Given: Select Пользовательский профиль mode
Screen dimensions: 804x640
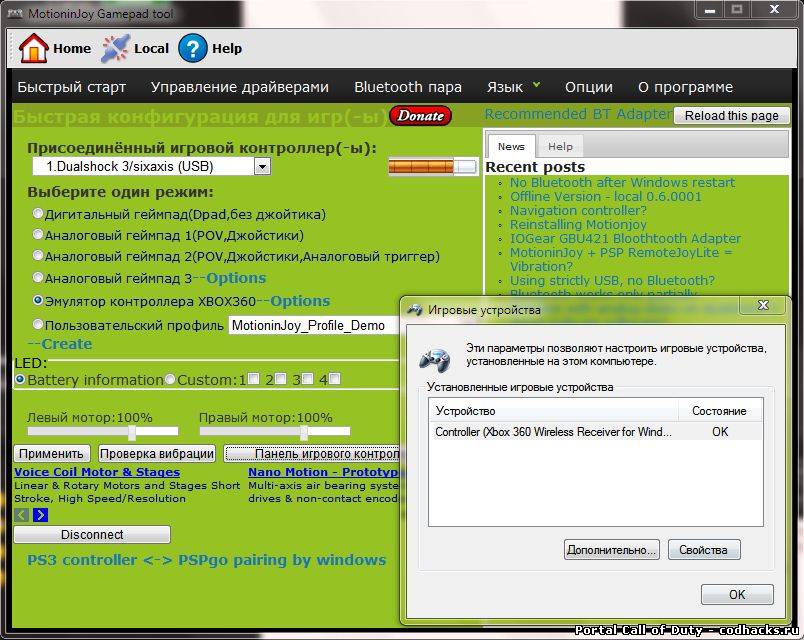Looking at the screenshot, I should click(x=37, y=324).
